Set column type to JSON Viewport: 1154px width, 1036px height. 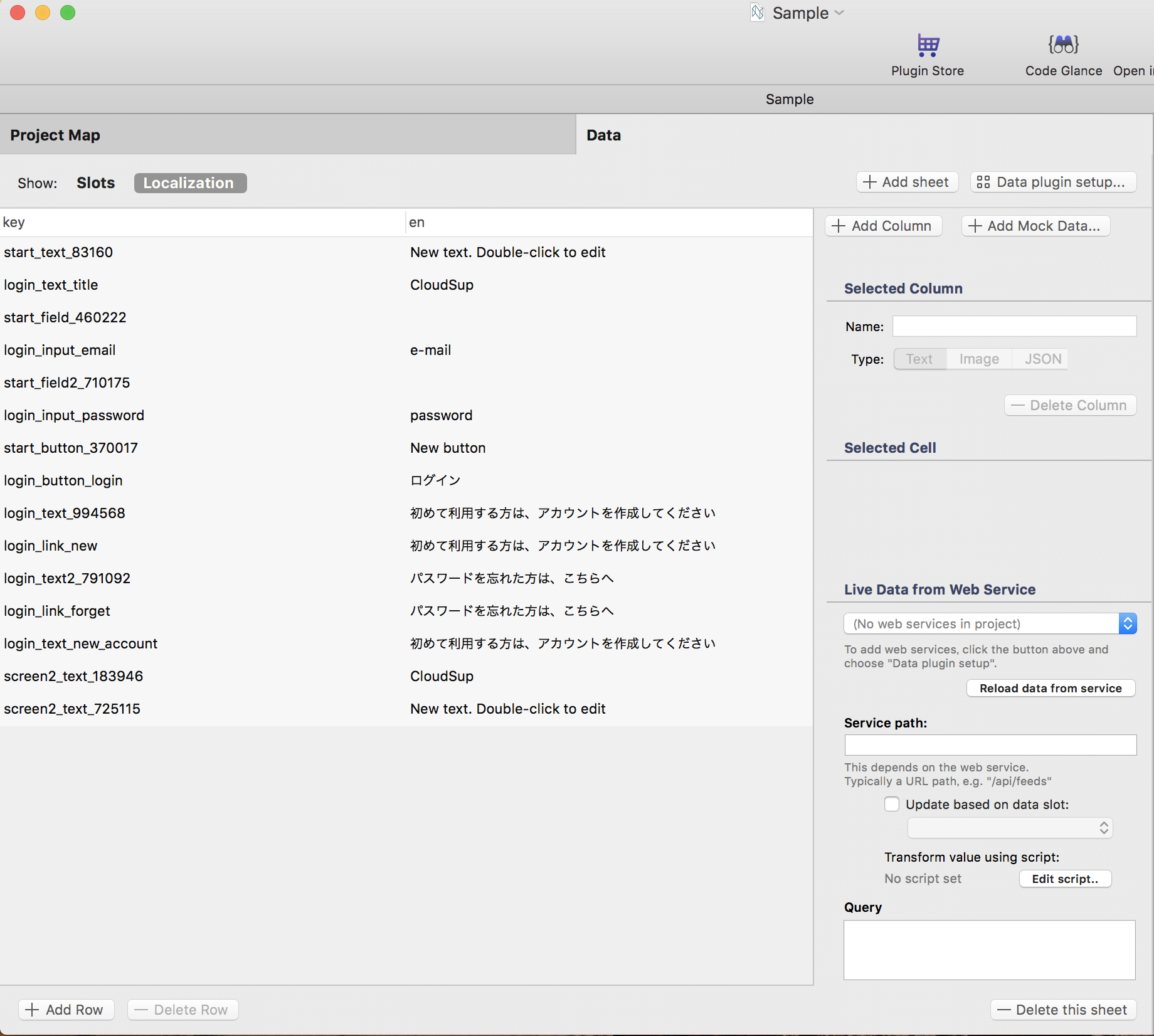pyautogui.click(x=1040, y=359)
